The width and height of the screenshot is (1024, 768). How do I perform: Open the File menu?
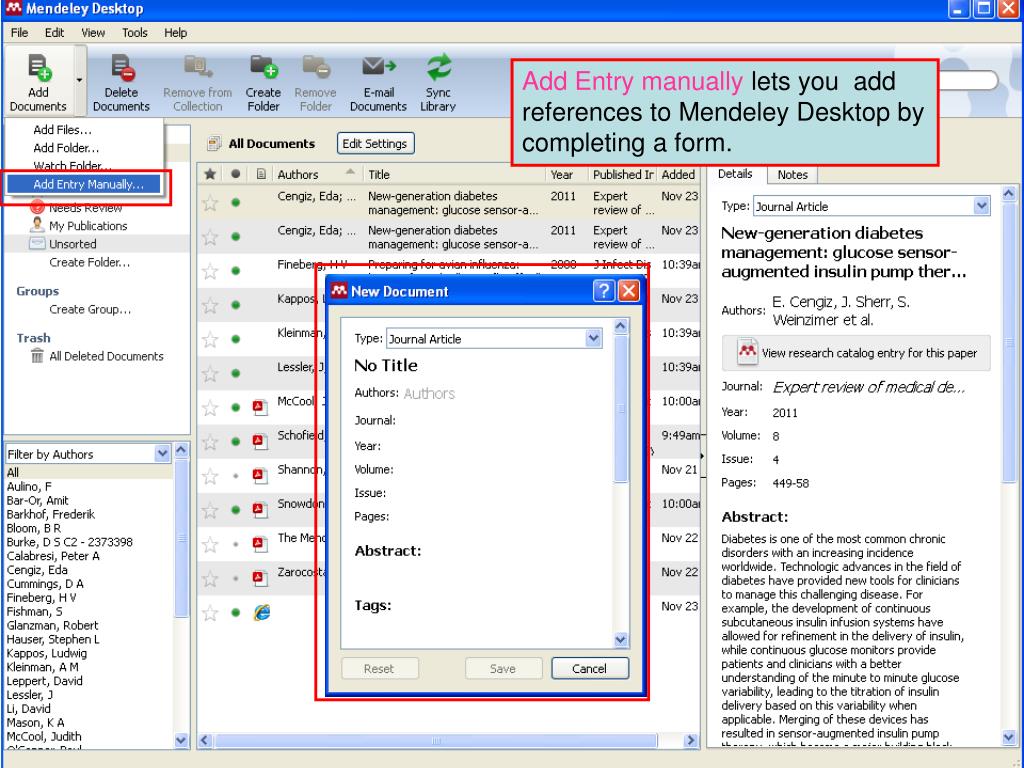click(20, 33)
